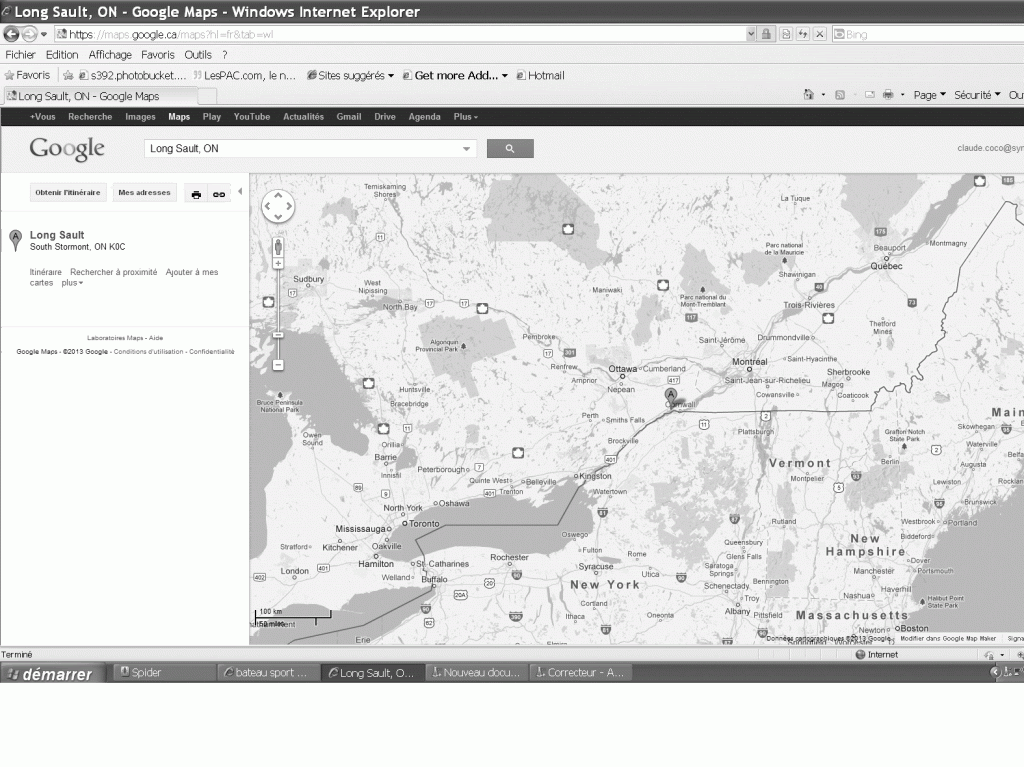The height and width of the screenshot is (767, 1024).
Task: Click the chain link share icon
Action: (219, 194)
